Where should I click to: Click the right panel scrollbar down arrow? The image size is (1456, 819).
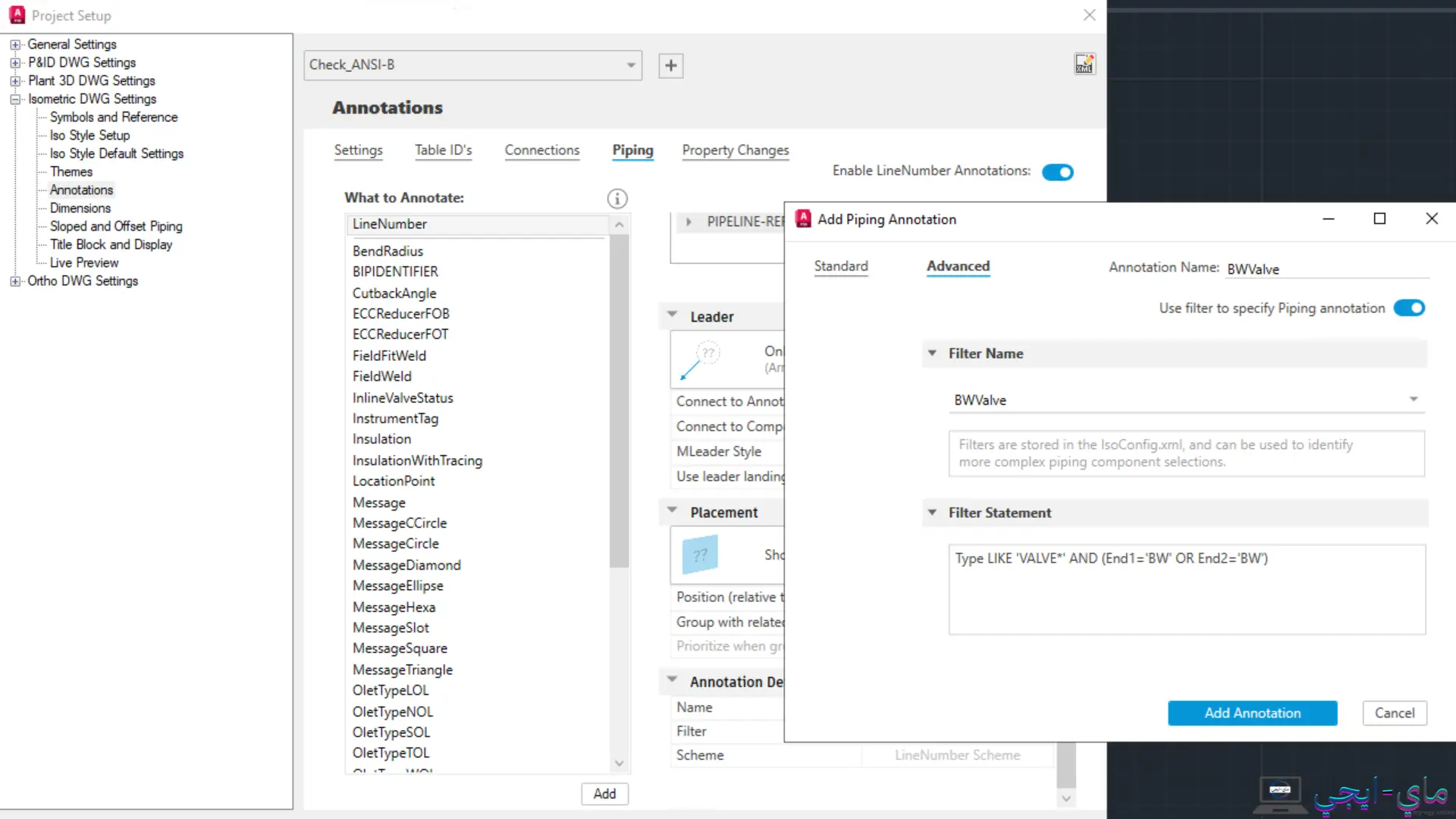(x=1066, y=798)
